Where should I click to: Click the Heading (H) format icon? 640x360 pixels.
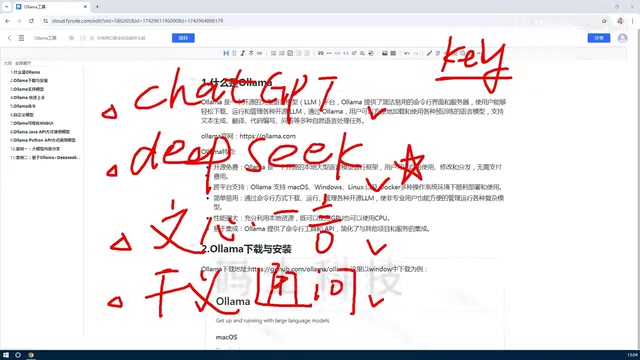point(226,53)
